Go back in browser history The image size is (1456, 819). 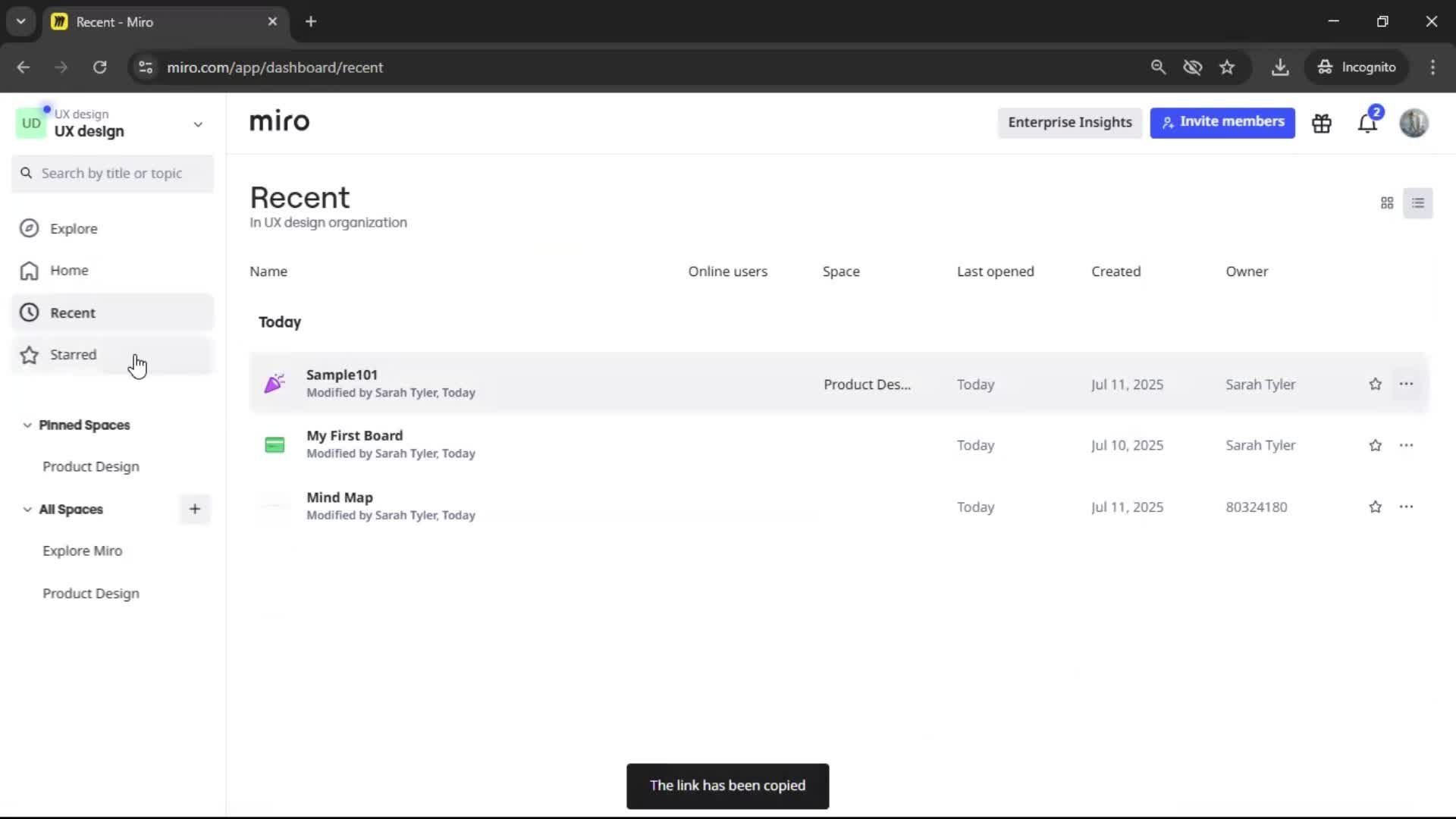(24, 67)
